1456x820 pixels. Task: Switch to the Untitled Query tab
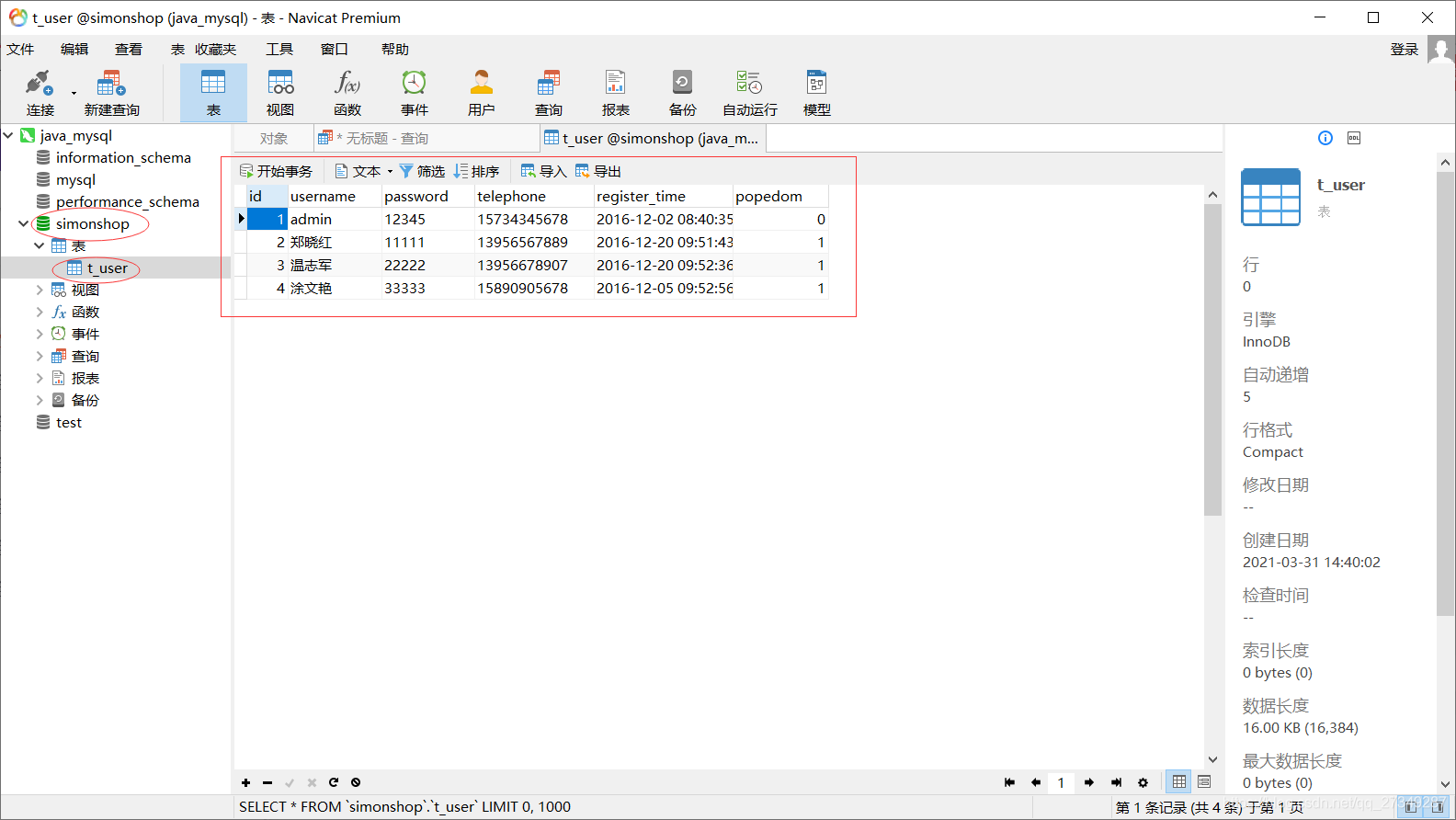[x=427, y=139]
